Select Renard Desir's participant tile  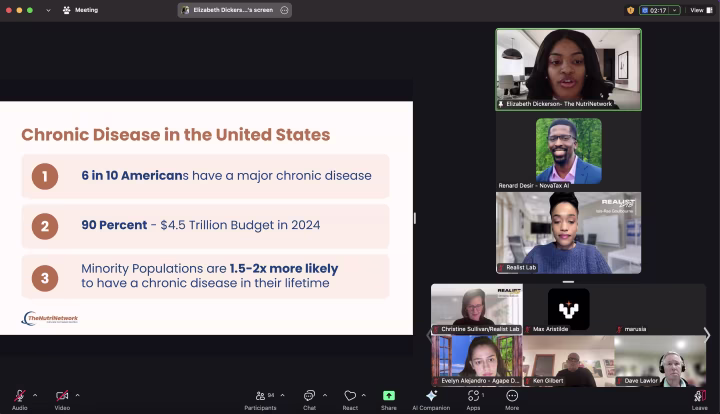point(568,151)
